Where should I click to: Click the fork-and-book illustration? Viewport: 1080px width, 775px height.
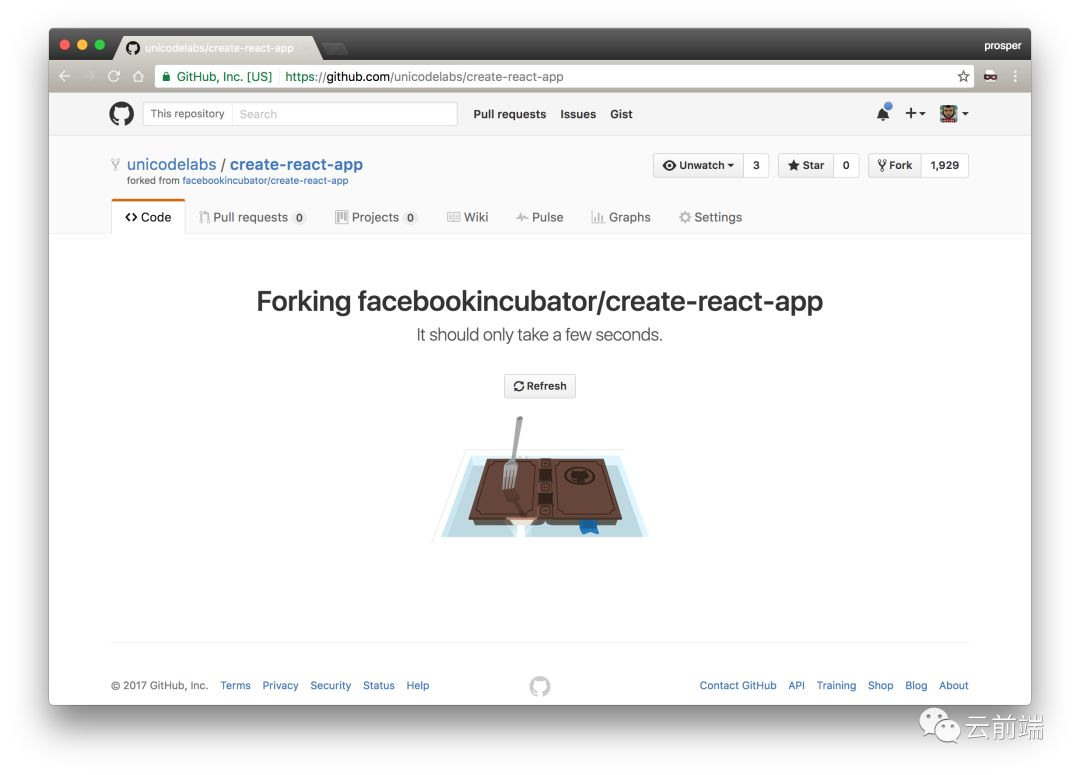[541, 479]
